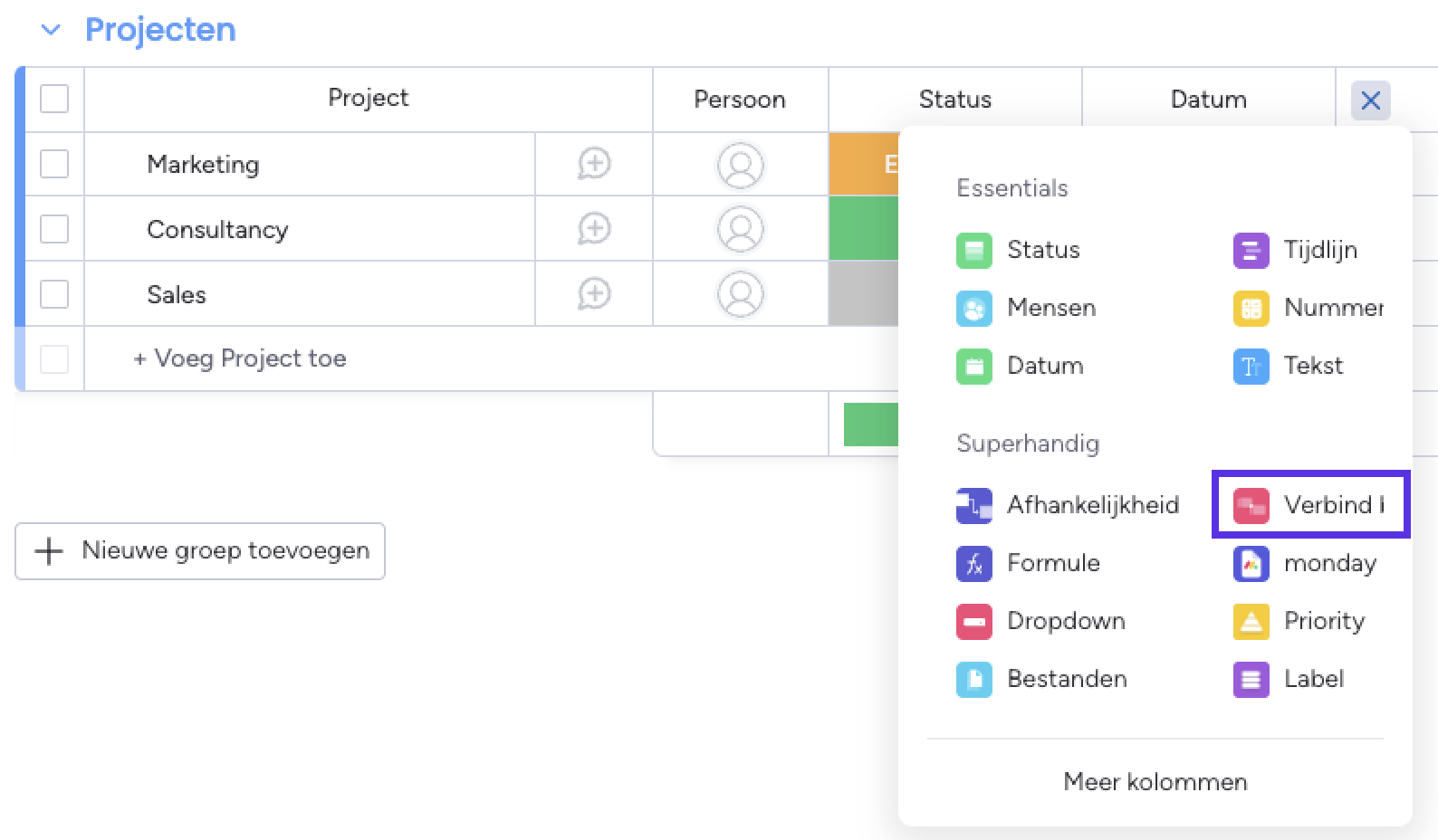Choose the Mensen column icon

973,309
